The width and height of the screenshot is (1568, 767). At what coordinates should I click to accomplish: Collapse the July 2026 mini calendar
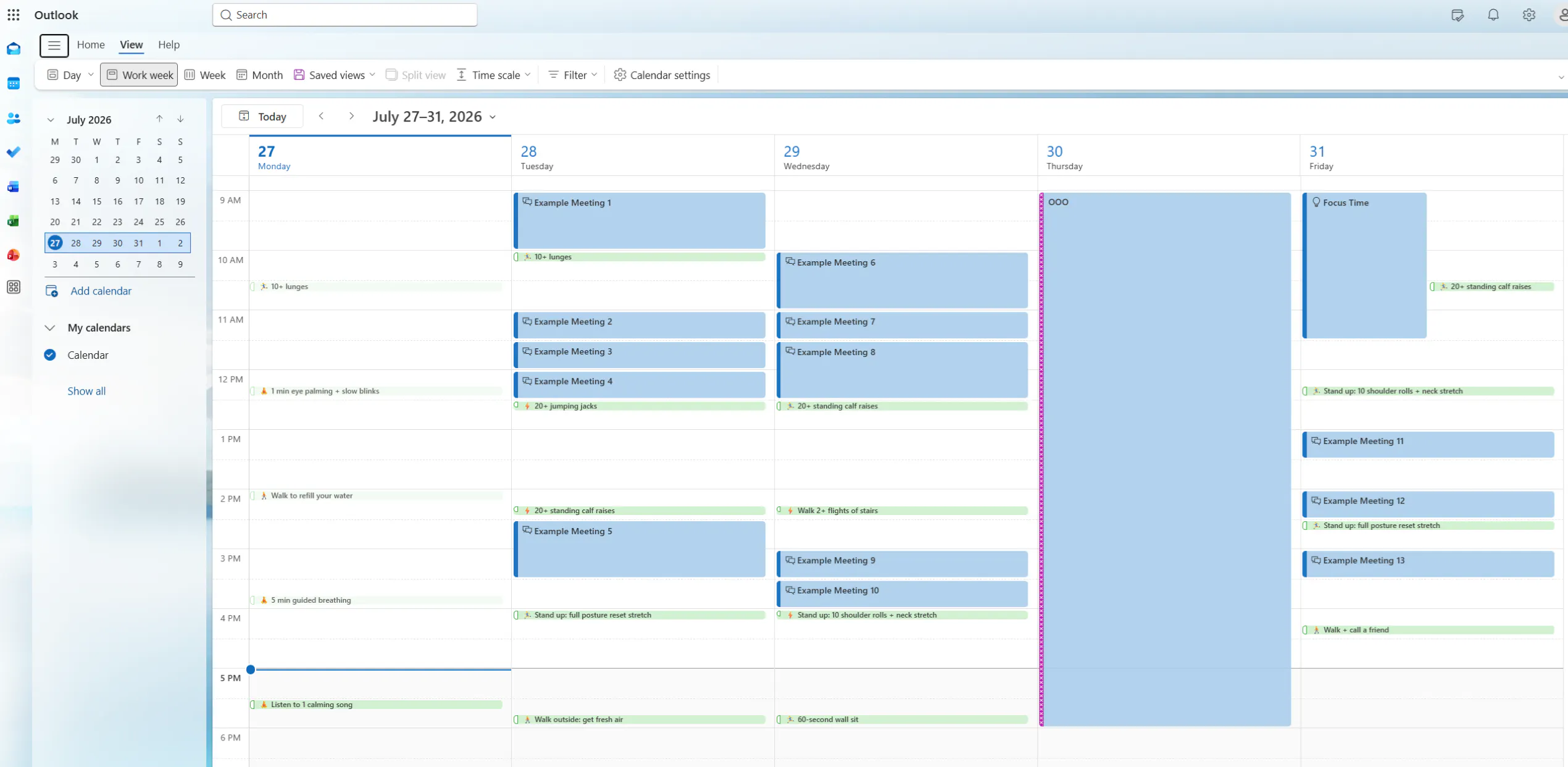pyautogui.click(x=51, y=120)
